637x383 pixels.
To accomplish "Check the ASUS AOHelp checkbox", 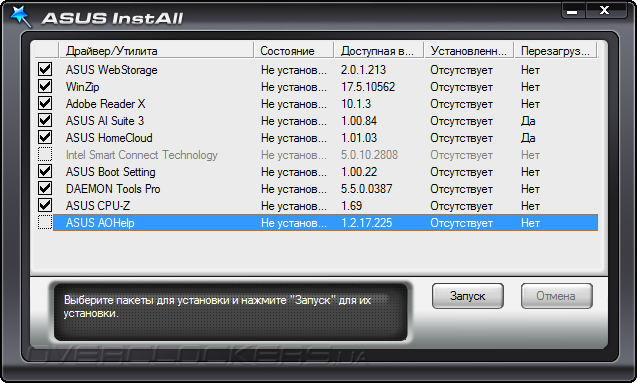I will [45, 223].
